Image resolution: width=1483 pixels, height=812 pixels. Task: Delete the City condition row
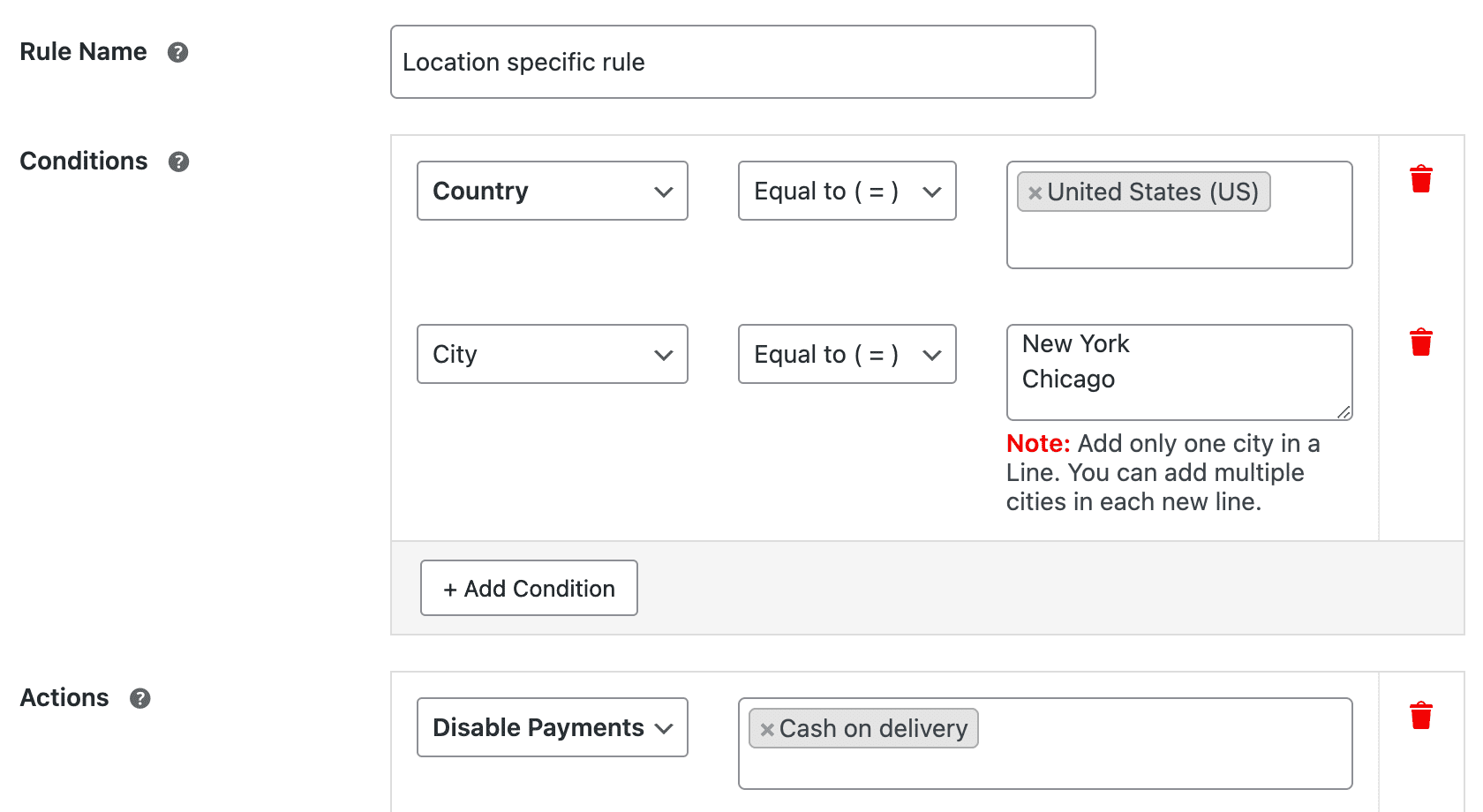point(1421,342)
